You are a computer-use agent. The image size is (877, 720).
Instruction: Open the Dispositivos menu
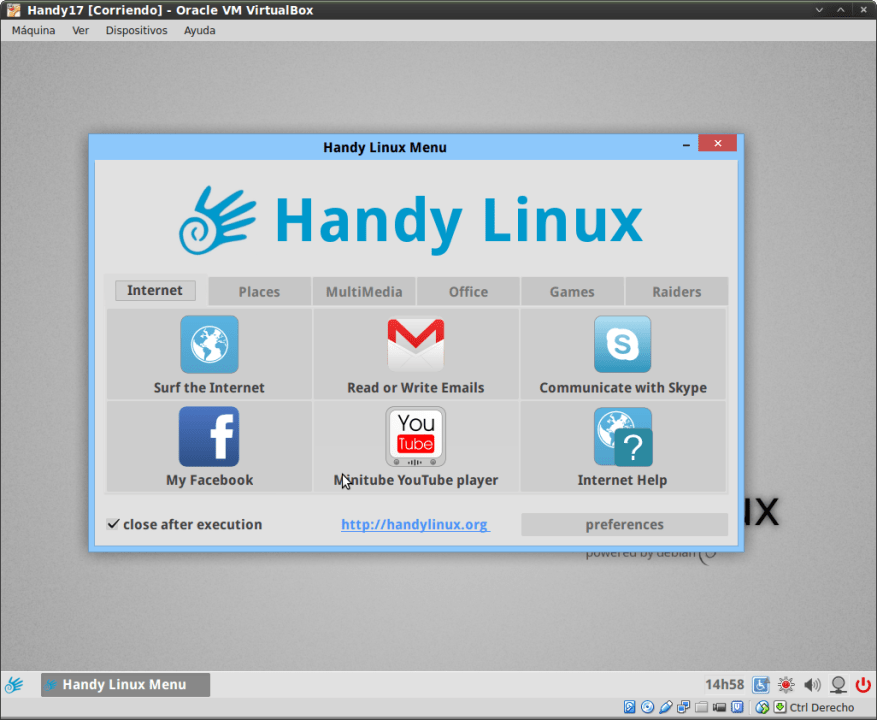[136, 30]
